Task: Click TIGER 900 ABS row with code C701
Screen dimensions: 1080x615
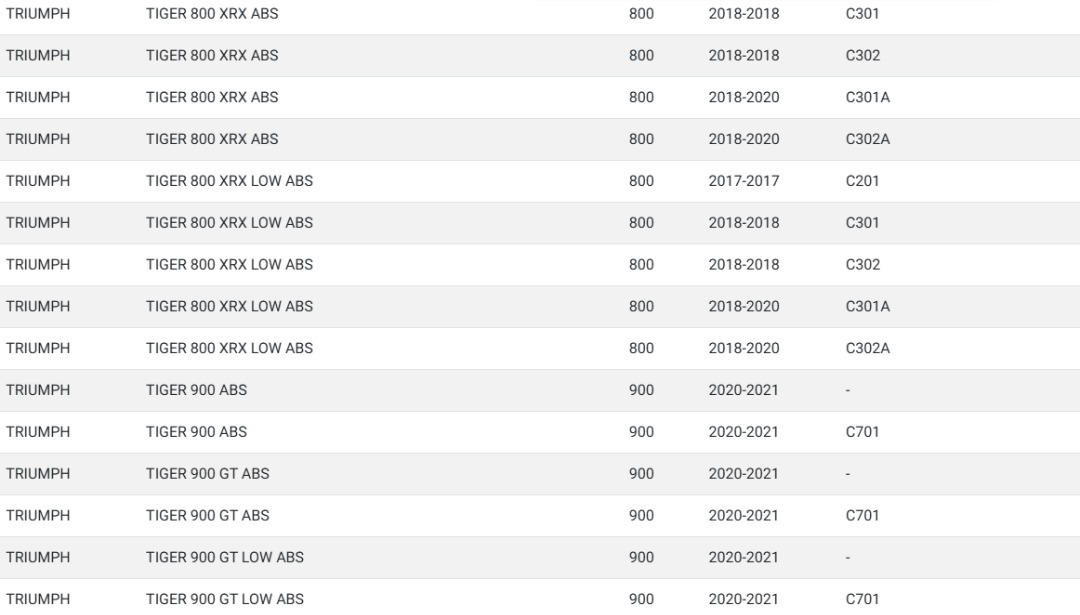Action: (x=540, y=432)
